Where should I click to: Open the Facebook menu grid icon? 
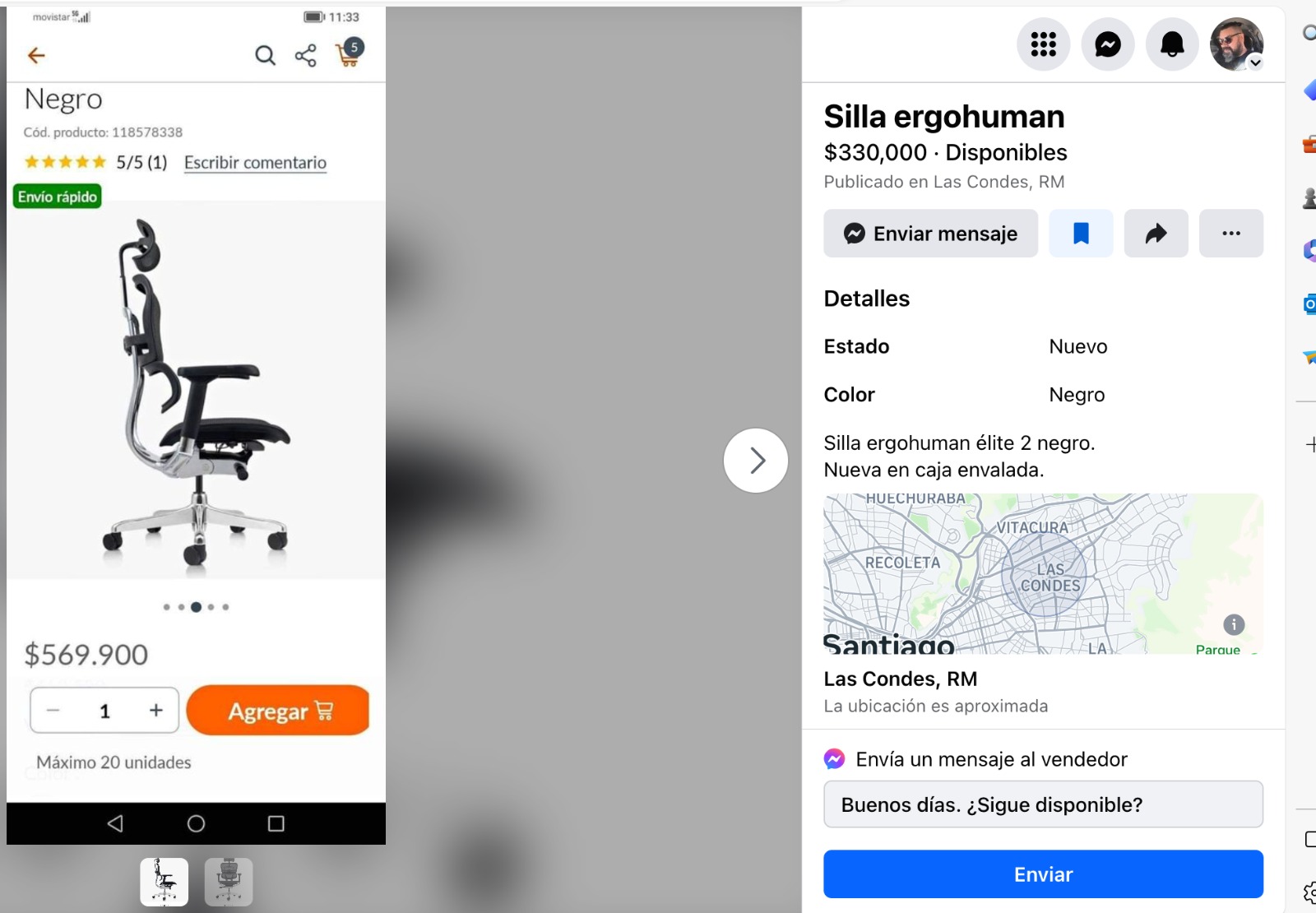[x=1043, y=44]
